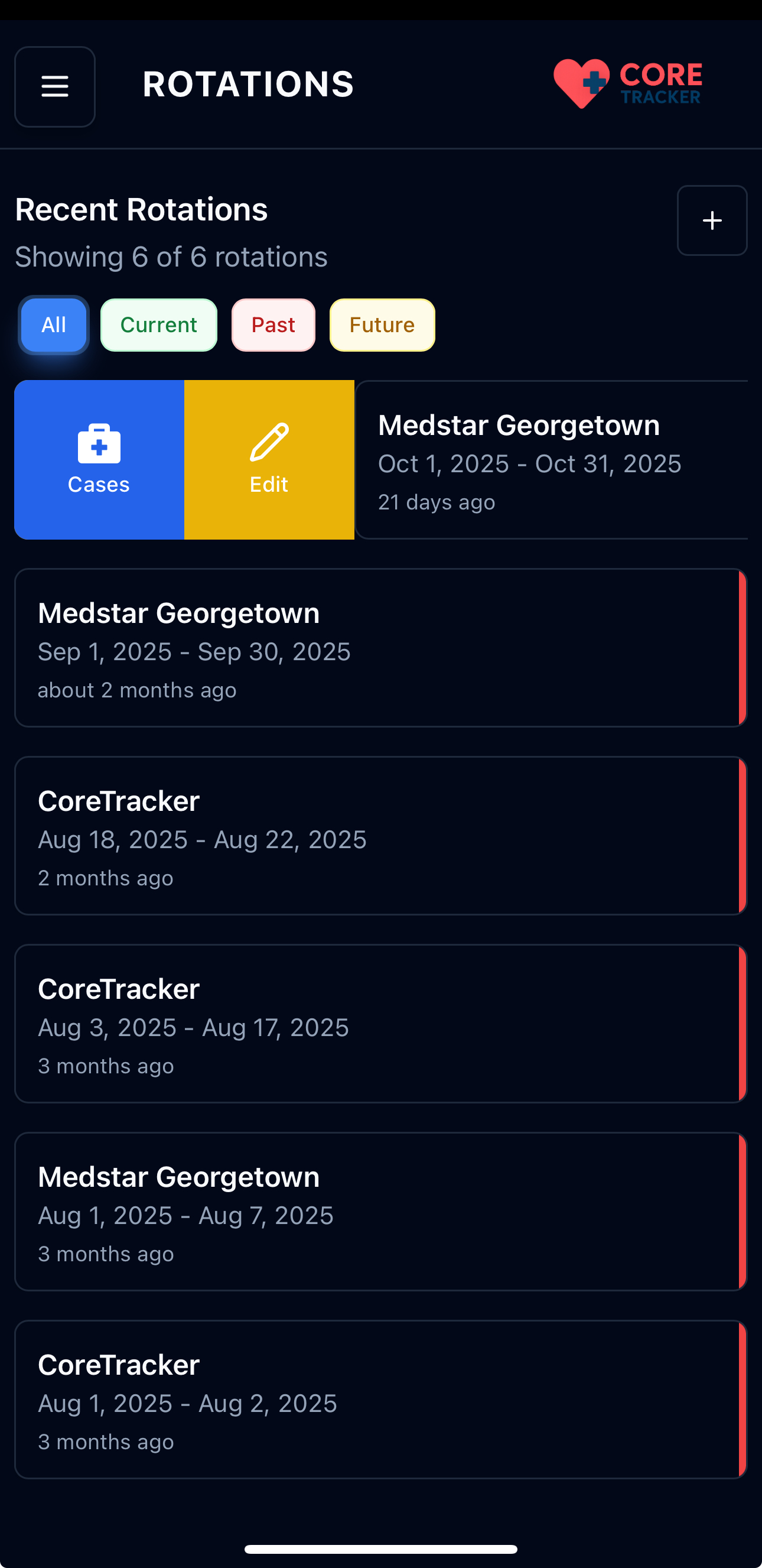The image size is (762, 1568).
Task: Tap the Rotations page title
Action: click(248, 85)
